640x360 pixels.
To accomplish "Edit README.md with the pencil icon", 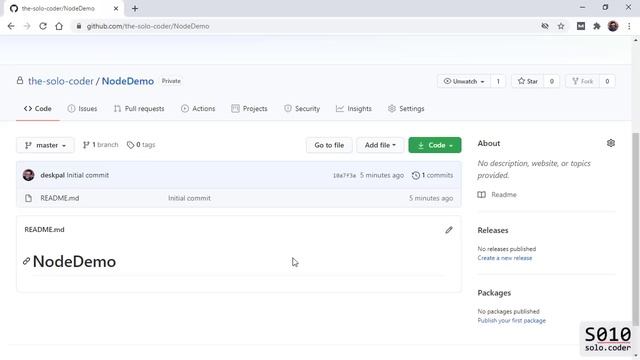I will coord(449,230).
